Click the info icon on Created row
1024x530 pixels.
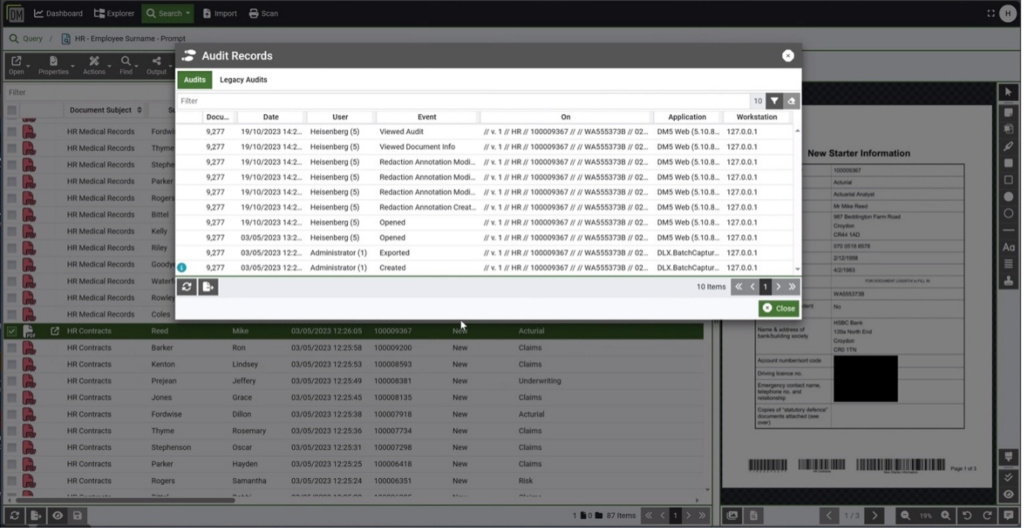point(182,268)
